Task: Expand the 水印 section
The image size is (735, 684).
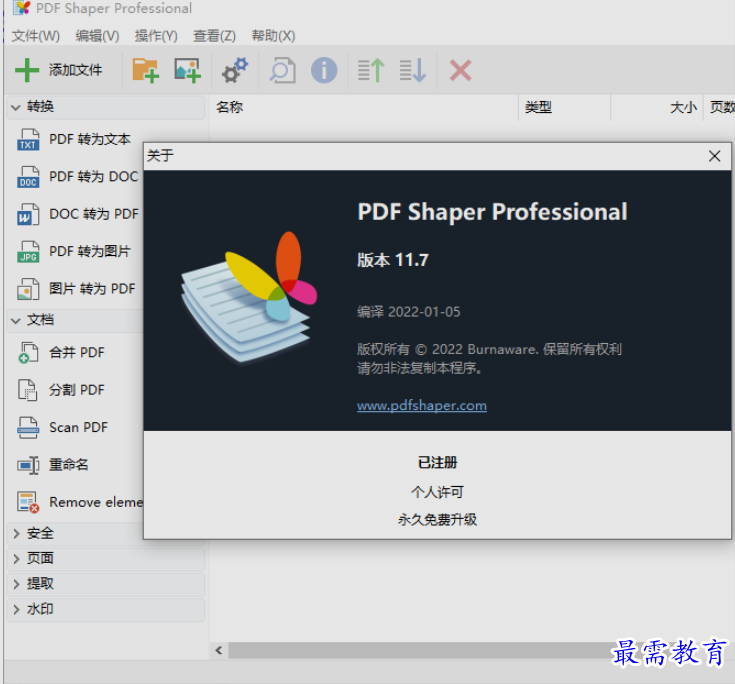Action: pos(16,609)
